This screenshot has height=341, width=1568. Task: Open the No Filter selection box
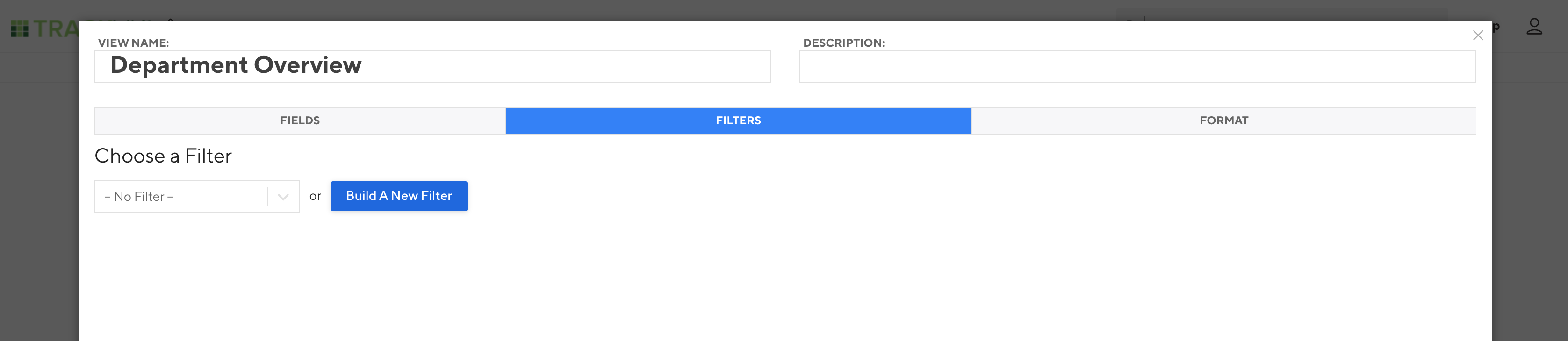197,196
